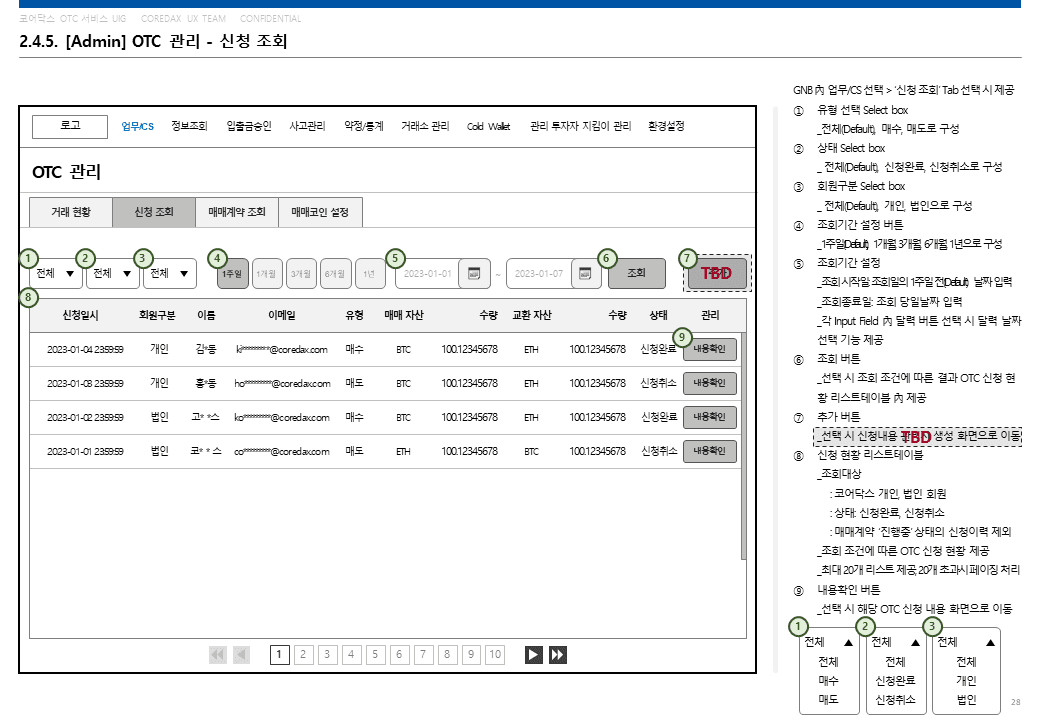Go to page 1
Image resolution: width=1040 pixels, height=720 pixels.
coord(279,655)
